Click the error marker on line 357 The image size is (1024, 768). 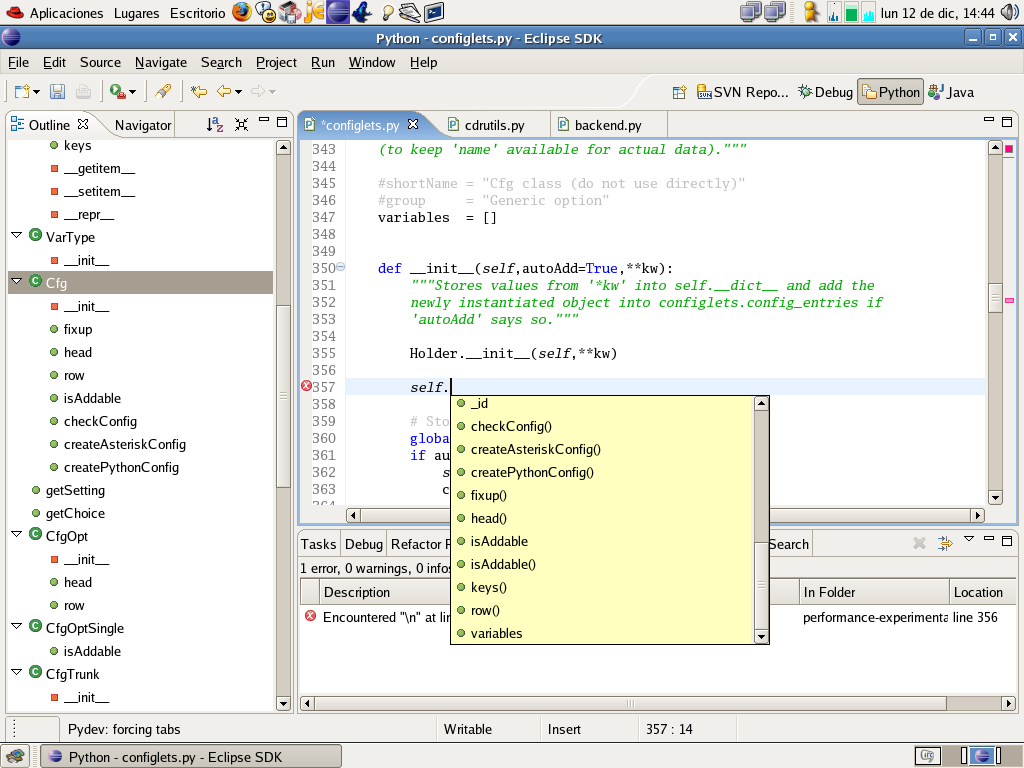click(x=306, y=386)
